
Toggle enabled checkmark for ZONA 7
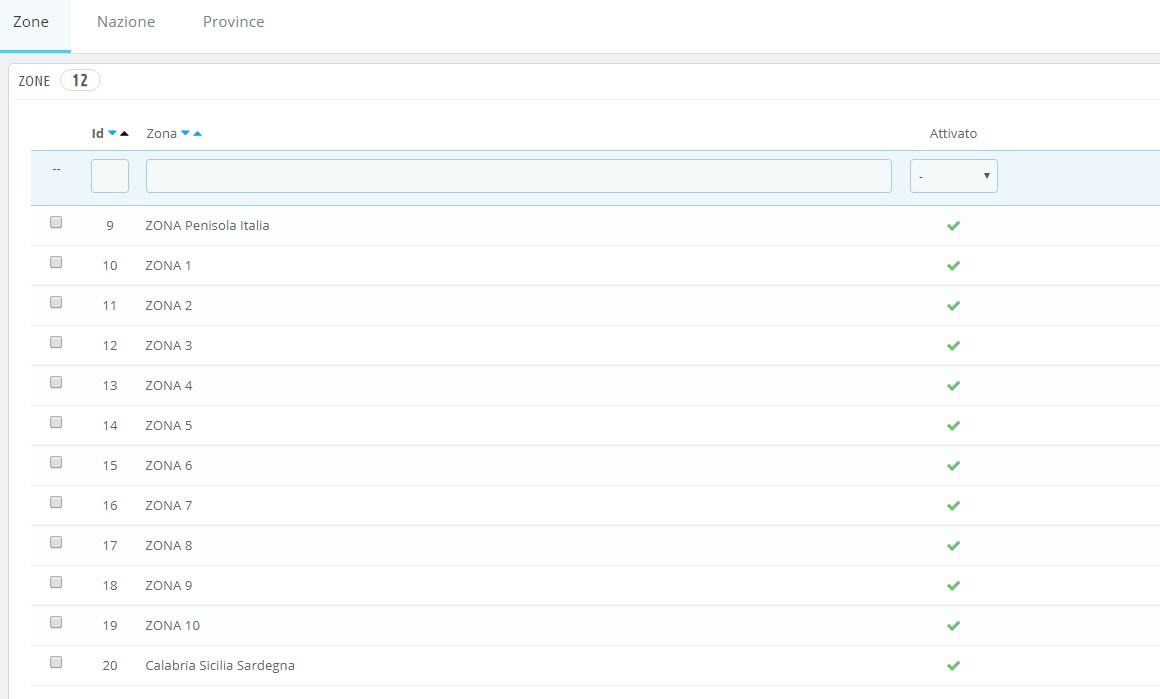point(954,505)
